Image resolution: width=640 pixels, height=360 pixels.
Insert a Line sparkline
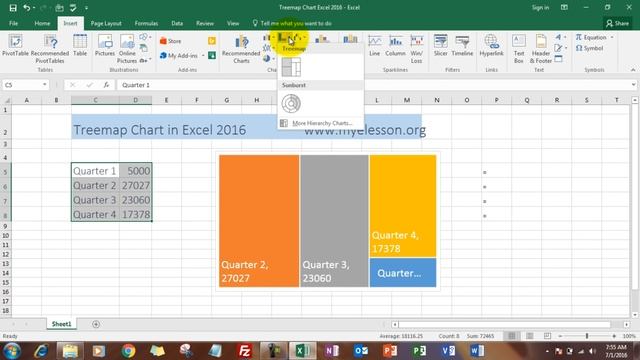374,45
